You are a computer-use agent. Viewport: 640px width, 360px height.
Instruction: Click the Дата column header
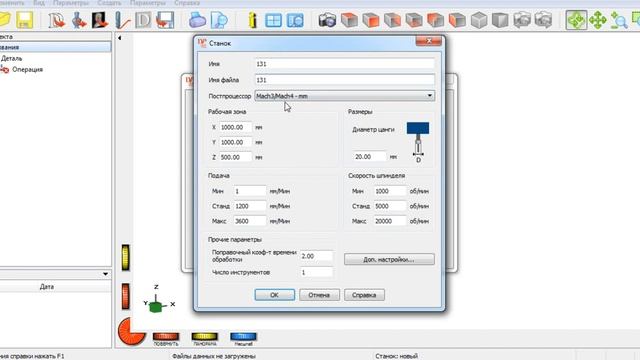click(47, 287)
